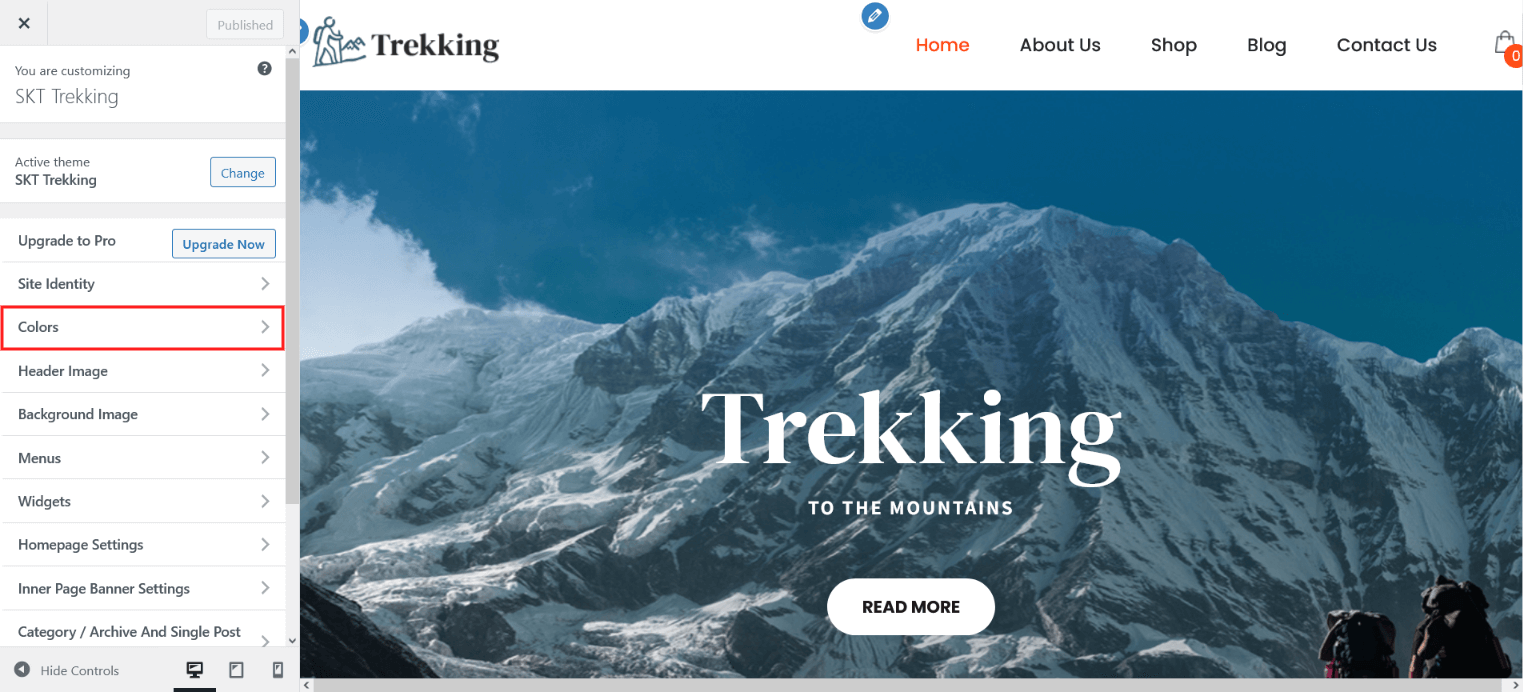Expand Homepage Settings section
The image size is (1523, 692).
click(x=143, y=545)
